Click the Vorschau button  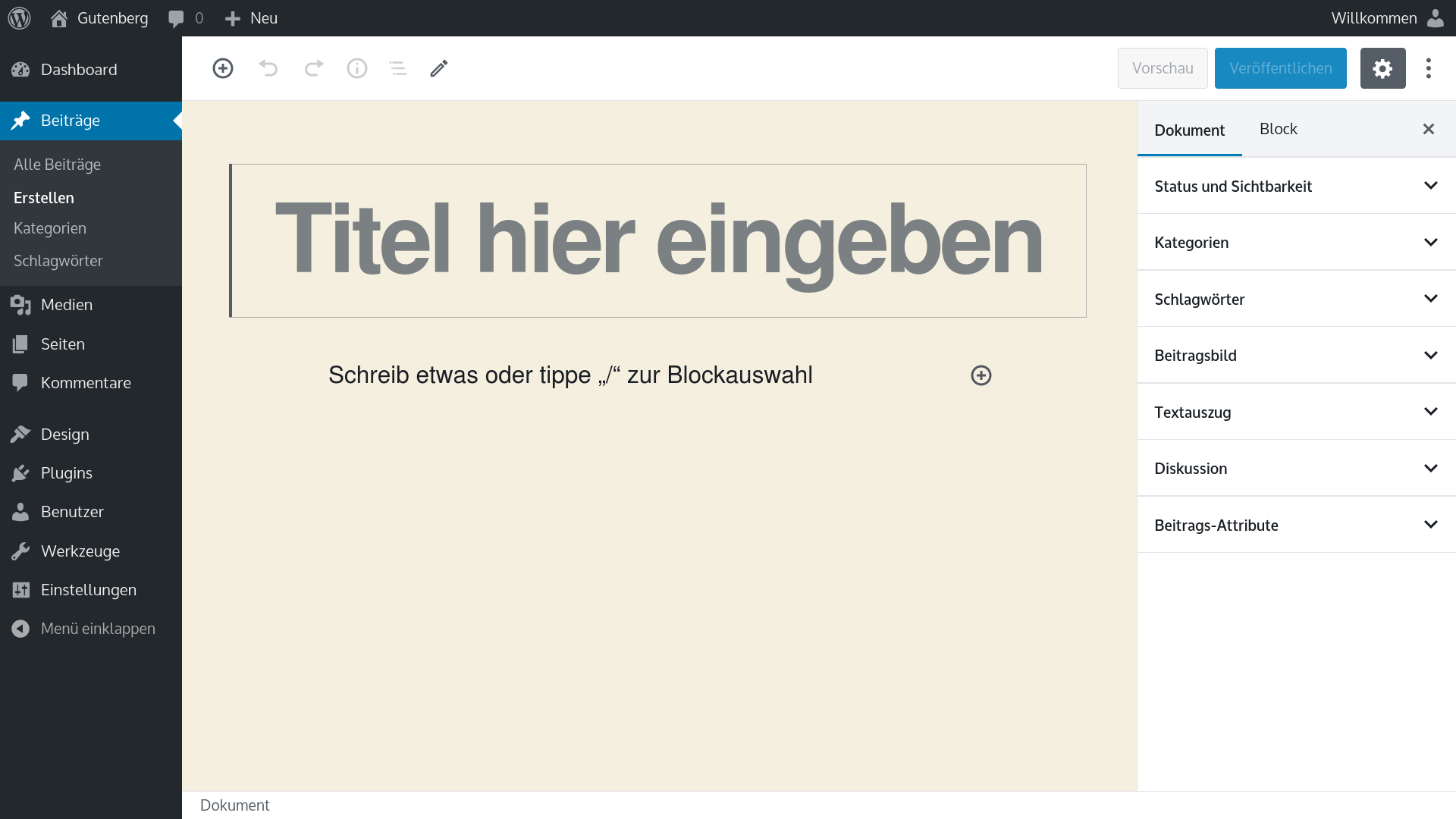(x=1162, y=68)
